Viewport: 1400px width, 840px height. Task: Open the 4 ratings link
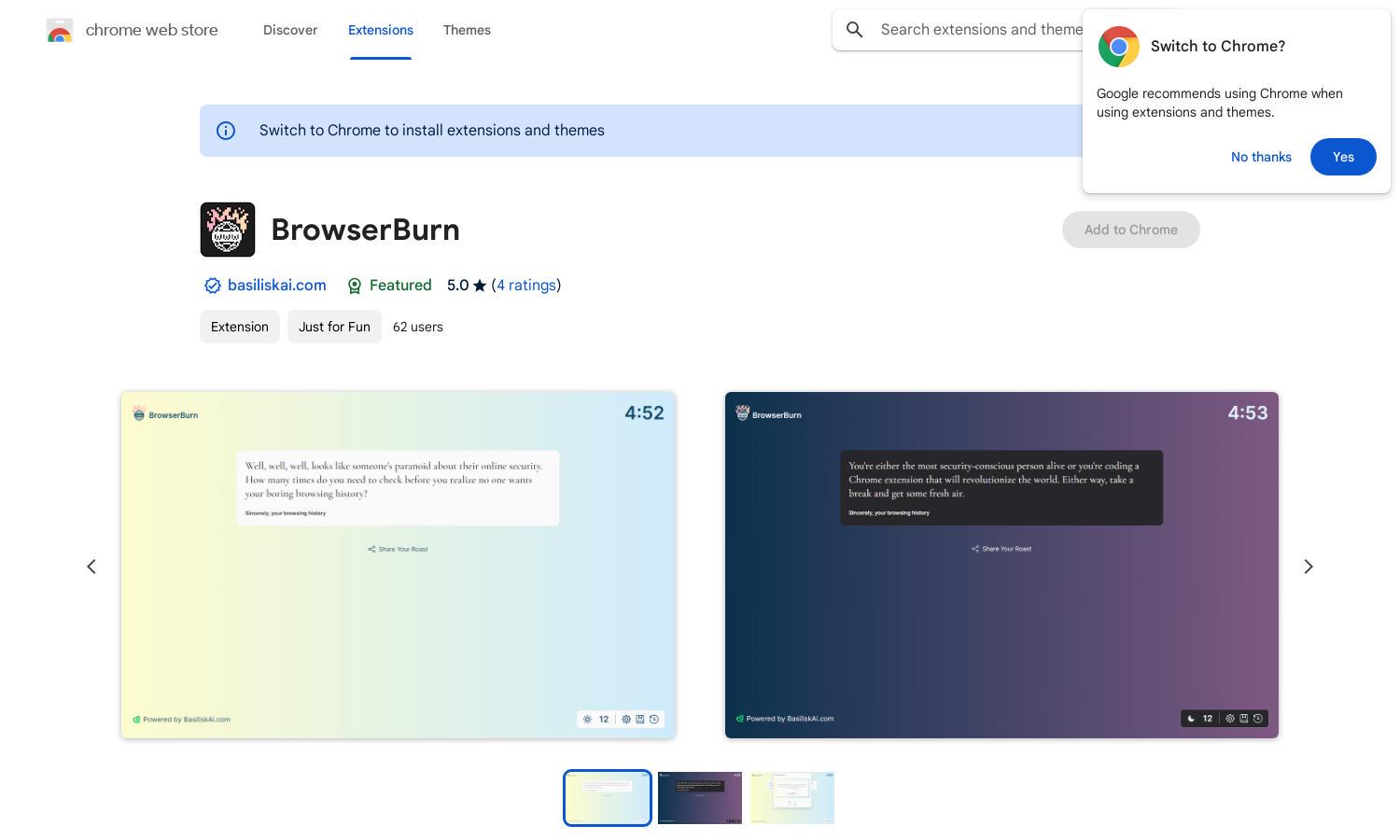pyautogui.click(x=526, y=286)
